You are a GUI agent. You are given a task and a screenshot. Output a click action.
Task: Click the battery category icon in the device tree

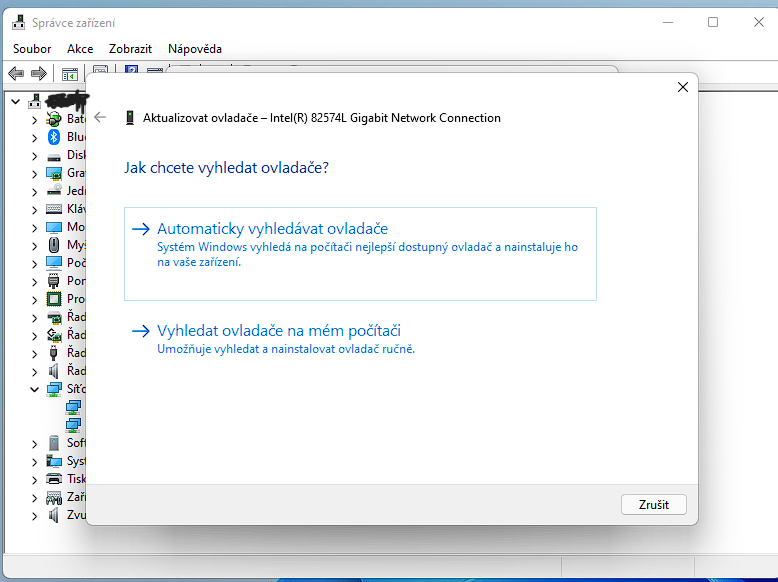[54, 119]
